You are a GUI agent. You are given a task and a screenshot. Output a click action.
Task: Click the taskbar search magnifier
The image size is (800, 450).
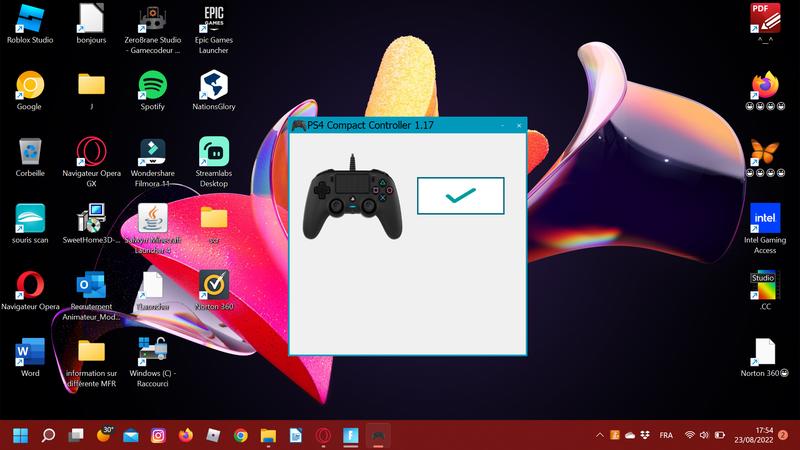48,435
